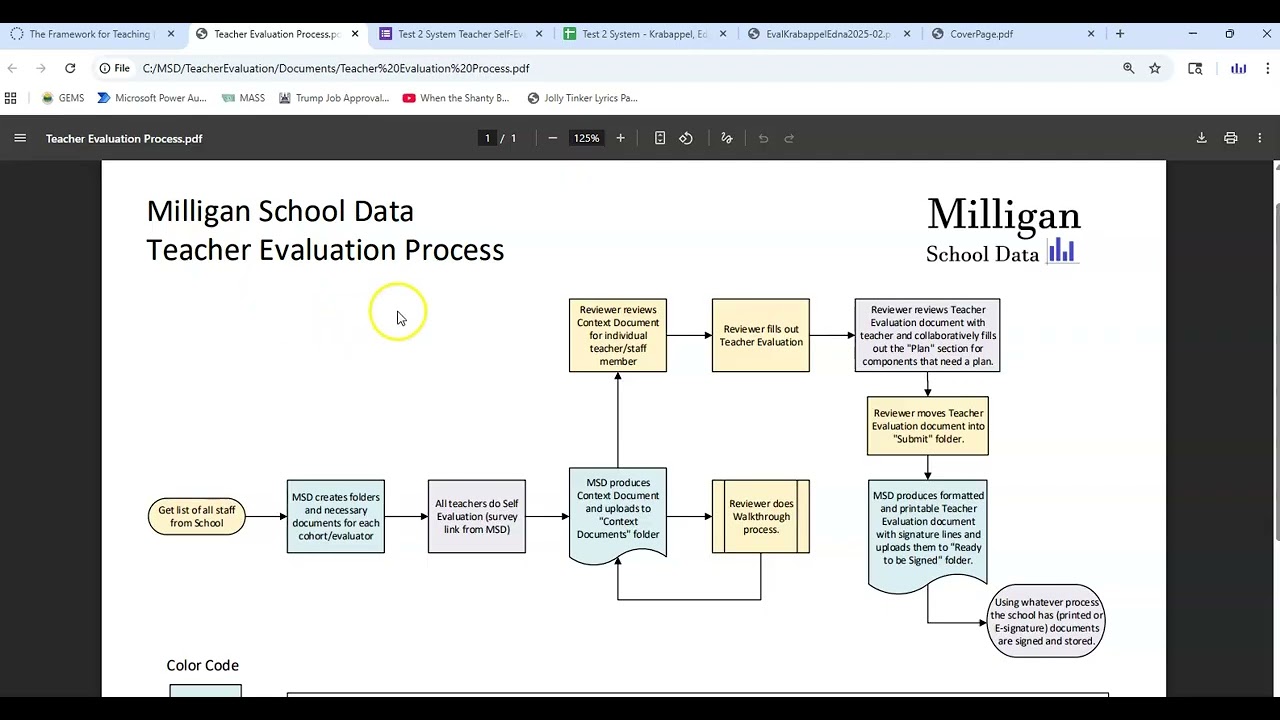Switch to the CoverPage.pdf tab
Screen dimensions: 1280x720
tap(1012, 34)
